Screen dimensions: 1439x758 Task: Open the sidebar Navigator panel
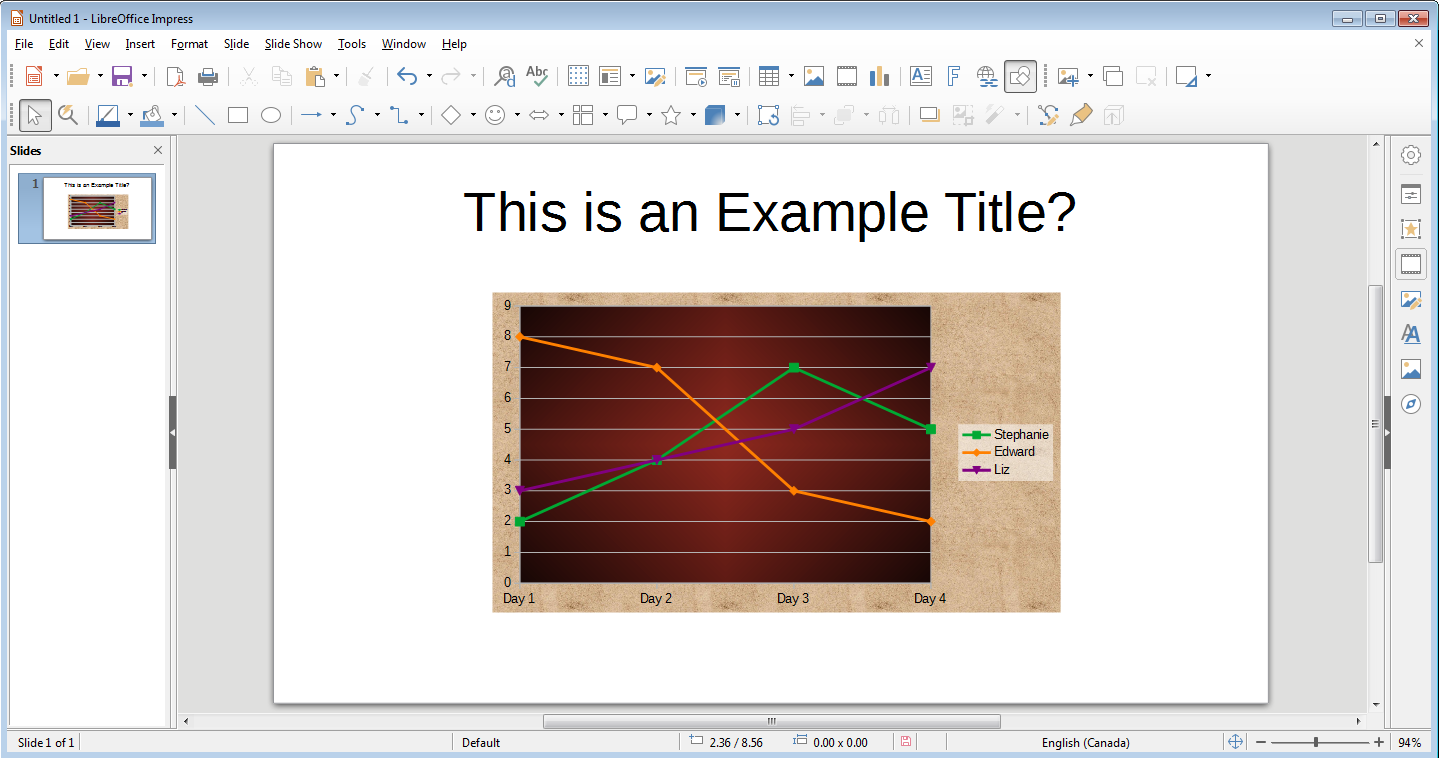pyautogui.click(x=1411, y=404)
